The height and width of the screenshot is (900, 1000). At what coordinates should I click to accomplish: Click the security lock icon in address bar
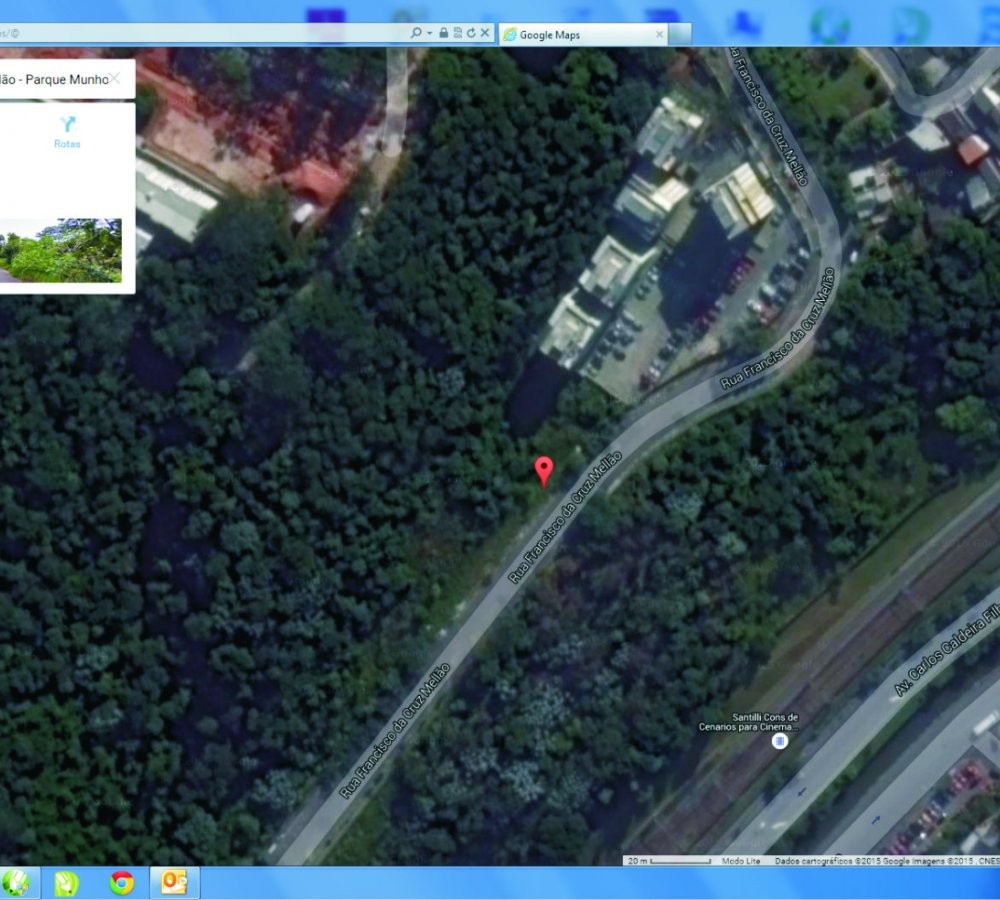[x=443, y=33]
